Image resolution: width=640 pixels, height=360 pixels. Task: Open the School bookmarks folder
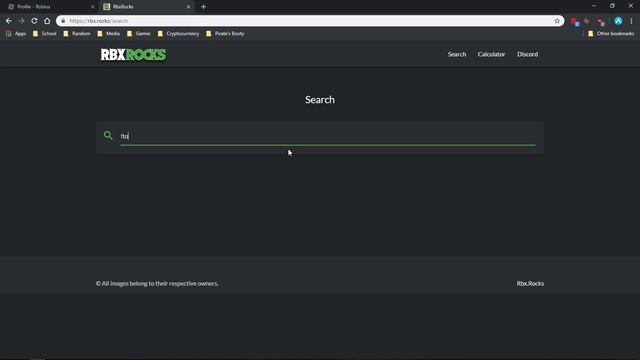(x=44, y=33)
